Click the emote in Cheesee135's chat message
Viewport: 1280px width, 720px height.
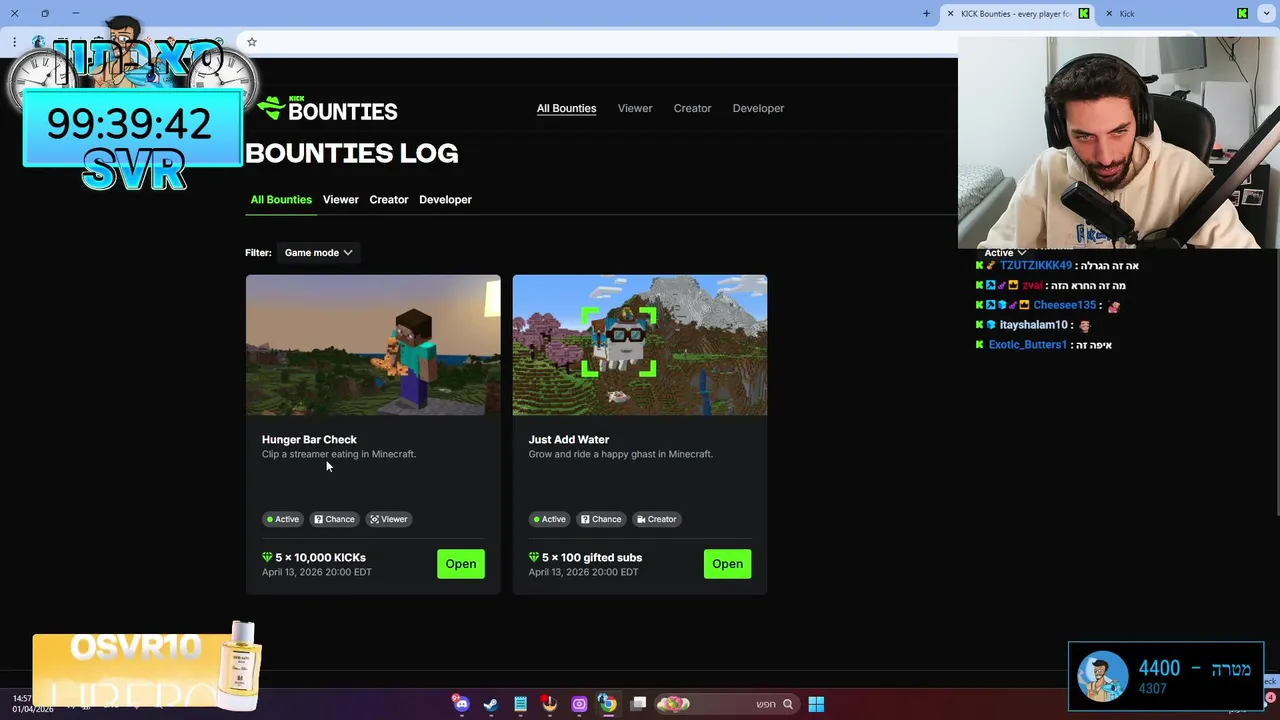tap(1113, 305)
